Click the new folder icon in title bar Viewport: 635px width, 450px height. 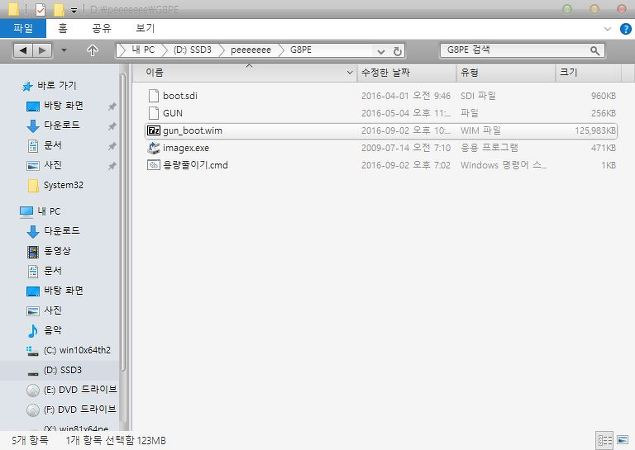[59, 9]
